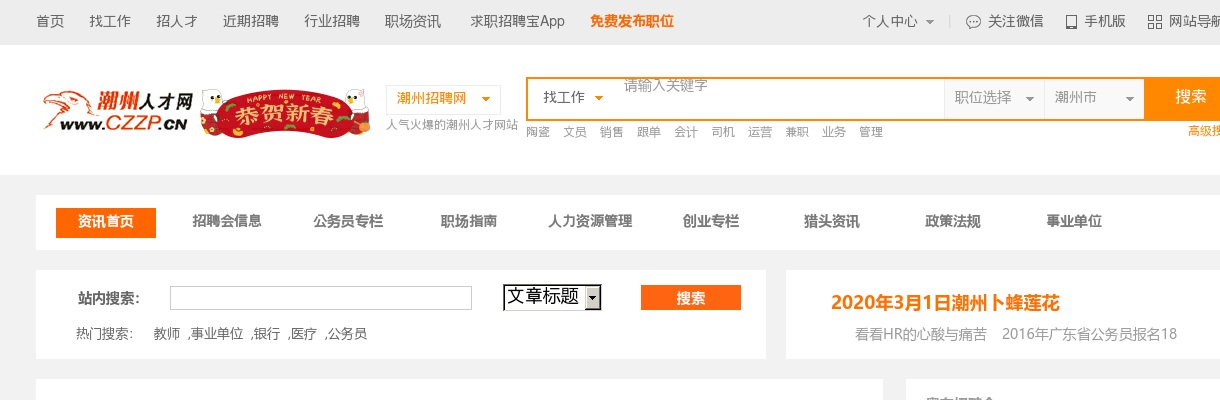Screen dimensions: 1220x400
Task: Expand the 个人中心 dropdown
Action: click(899, 21)
